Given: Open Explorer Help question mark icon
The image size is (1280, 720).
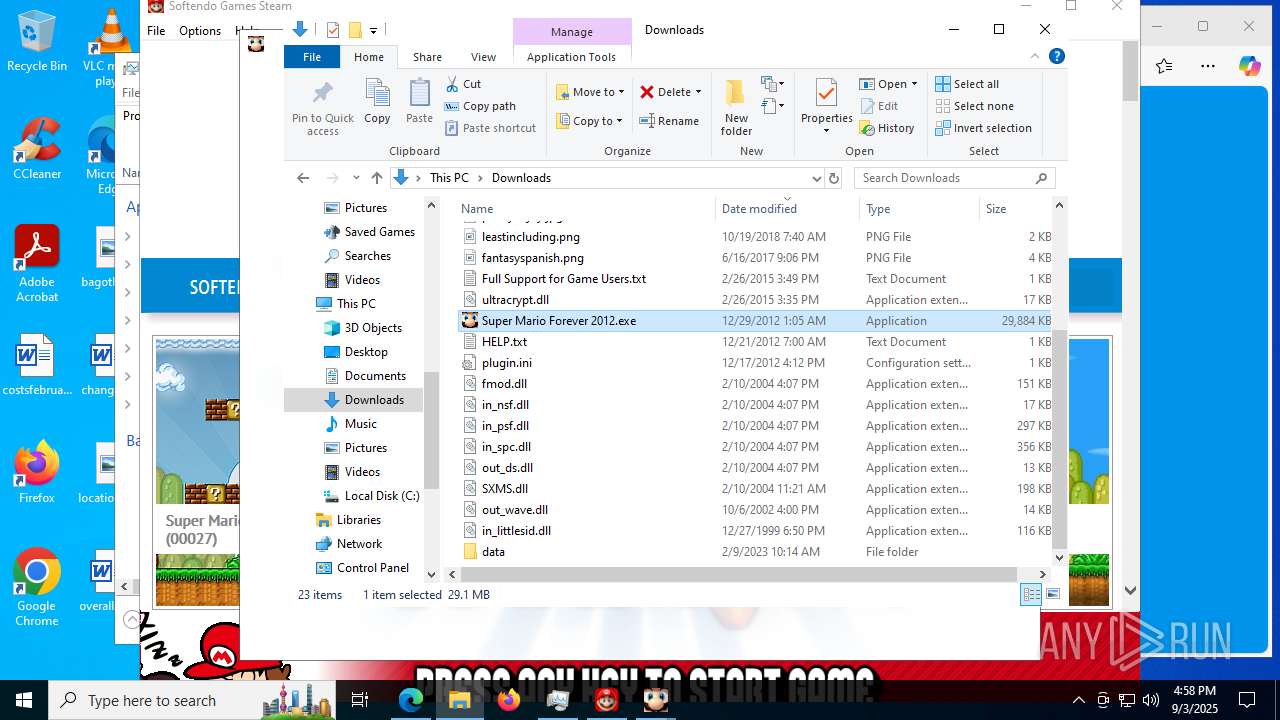Looking at the screenshot, I should pos(1057,57).
